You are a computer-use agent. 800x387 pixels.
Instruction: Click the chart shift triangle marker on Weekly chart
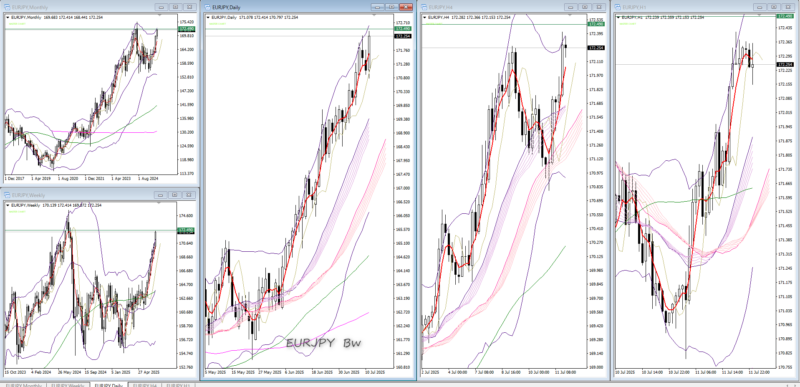point(158,203)
